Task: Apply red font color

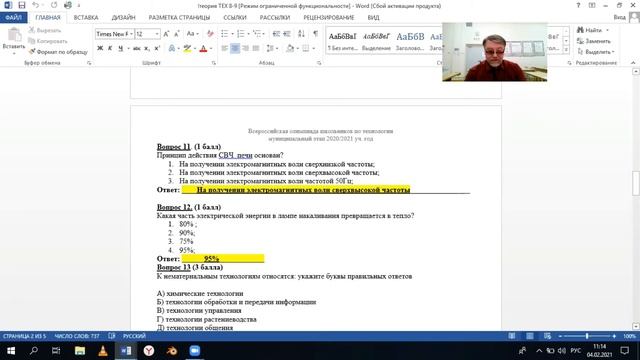Action: coord(203,48)
